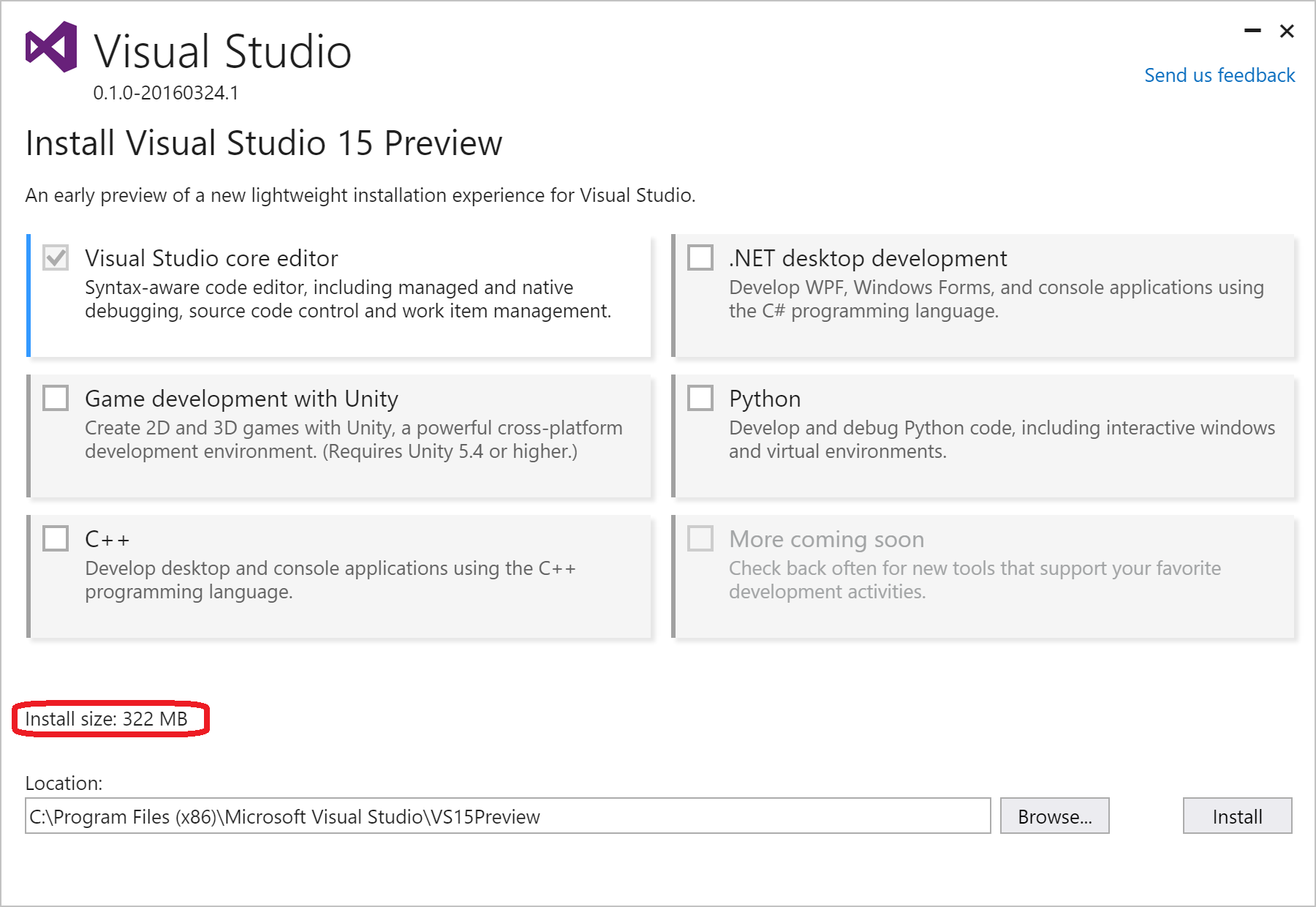Click the 'C++' workload title

tap(107, 539)
